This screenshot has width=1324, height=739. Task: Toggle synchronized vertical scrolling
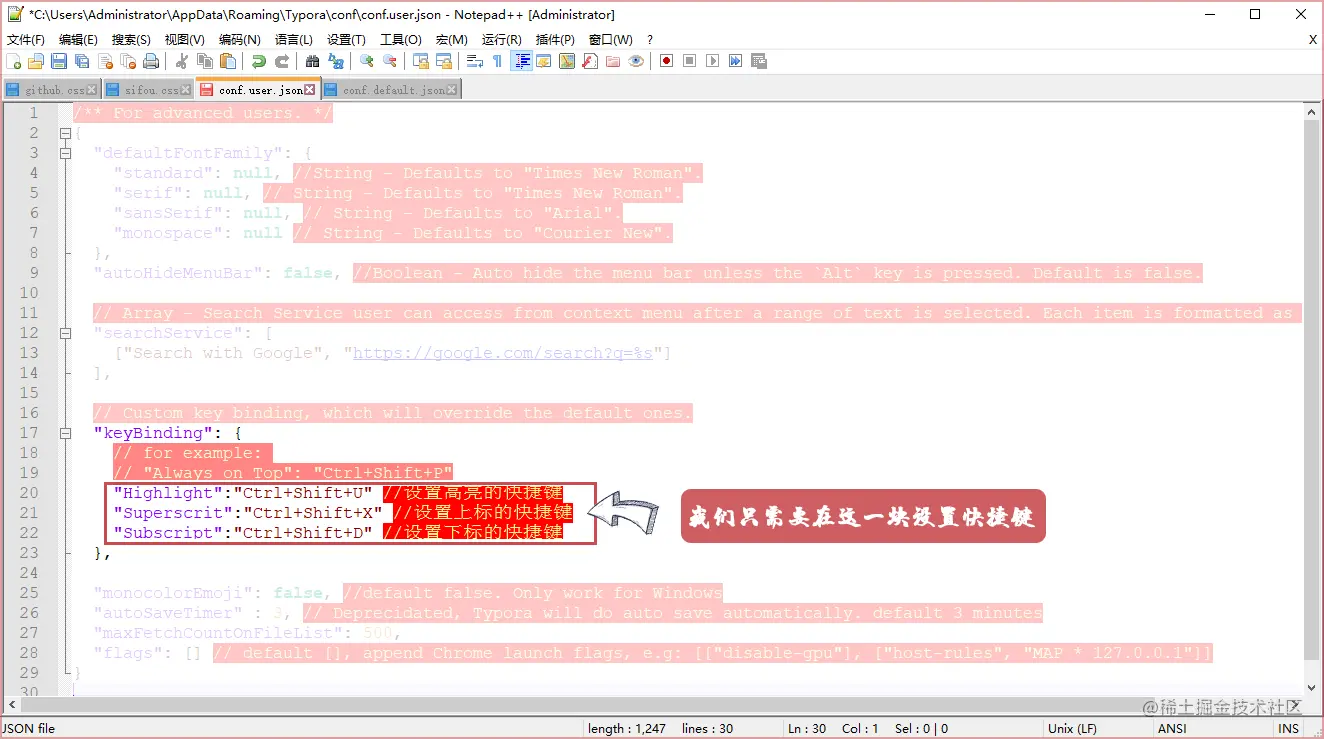pos(419,61)
